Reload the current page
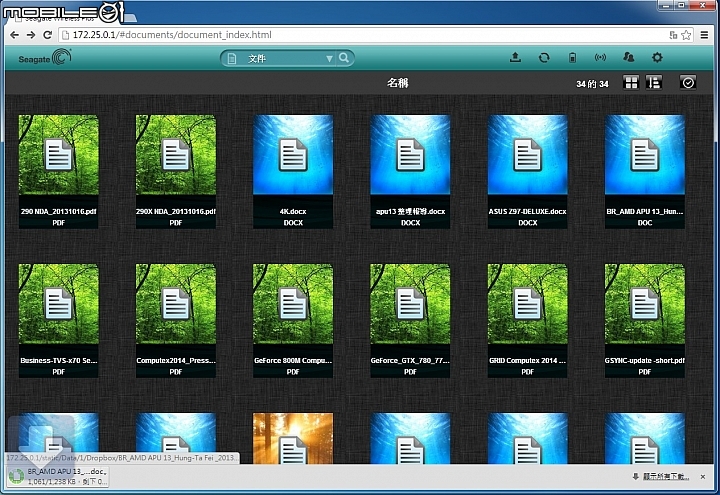720x495 pixels. click(x=47, y=35)
